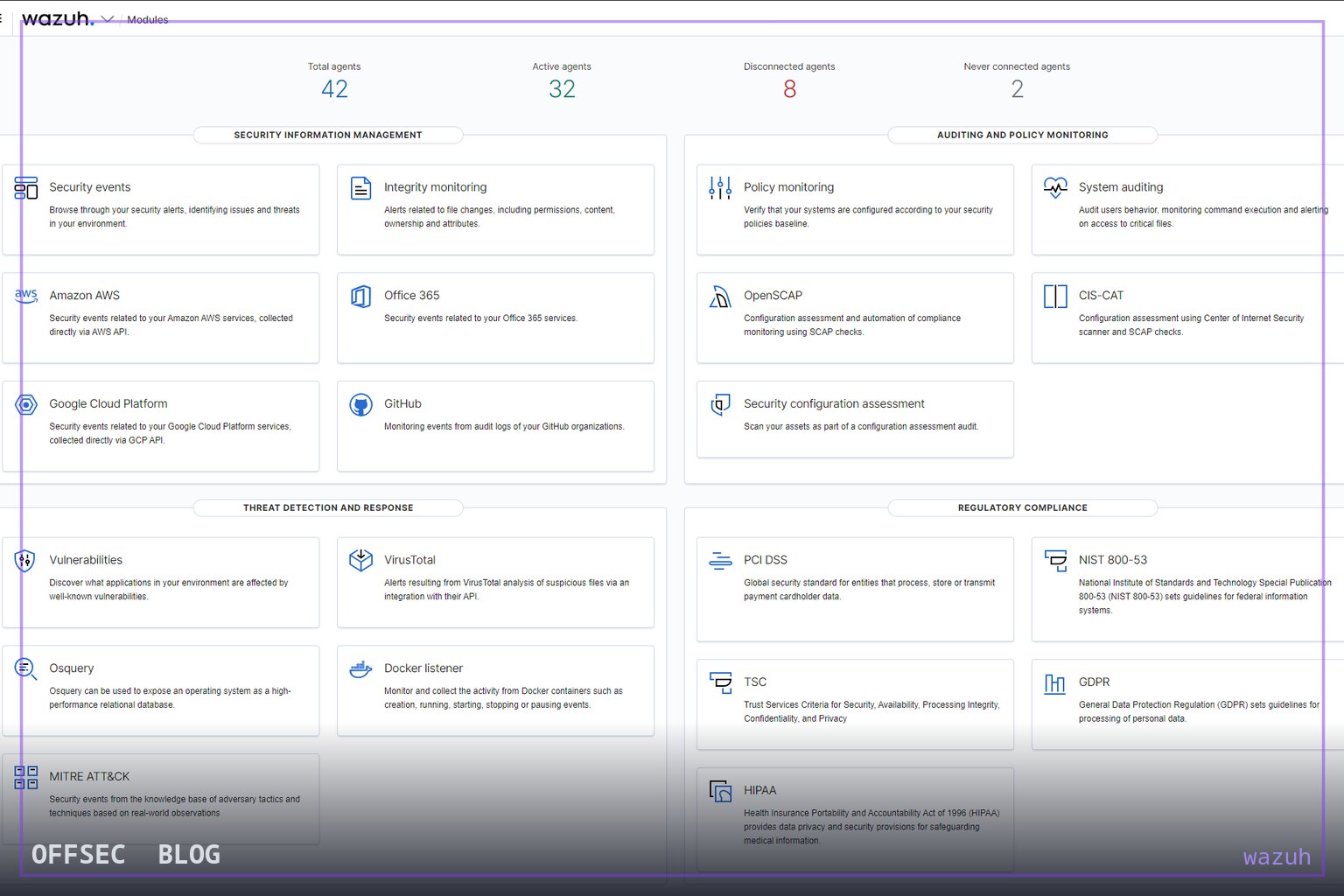The width and height of the screenshot is (1344, 896).
Task: Open the NIST 800-53 module
Action: coord(1187,589)
